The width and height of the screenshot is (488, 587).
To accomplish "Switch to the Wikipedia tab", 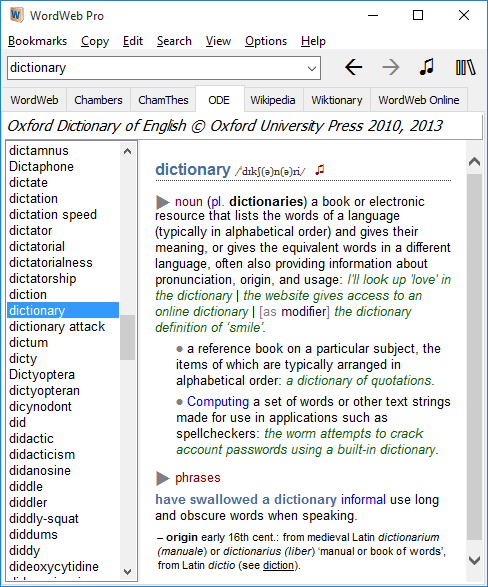I will 273,100.
